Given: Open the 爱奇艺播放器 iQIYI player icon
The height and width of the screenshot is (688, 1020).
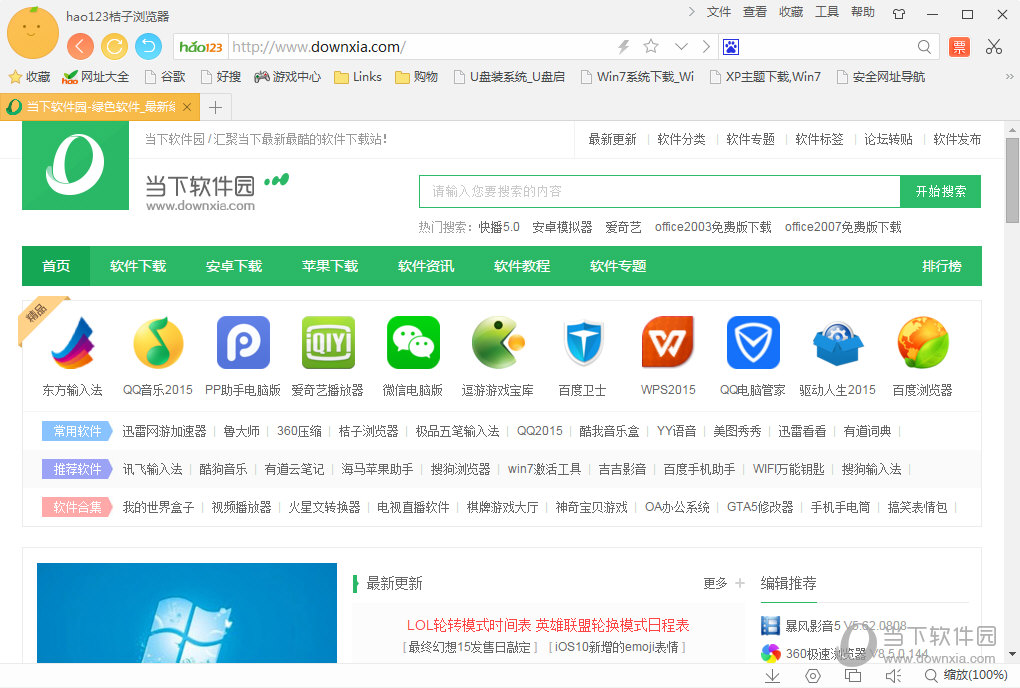Looking at the screenshot, I should tap(327, 343).
